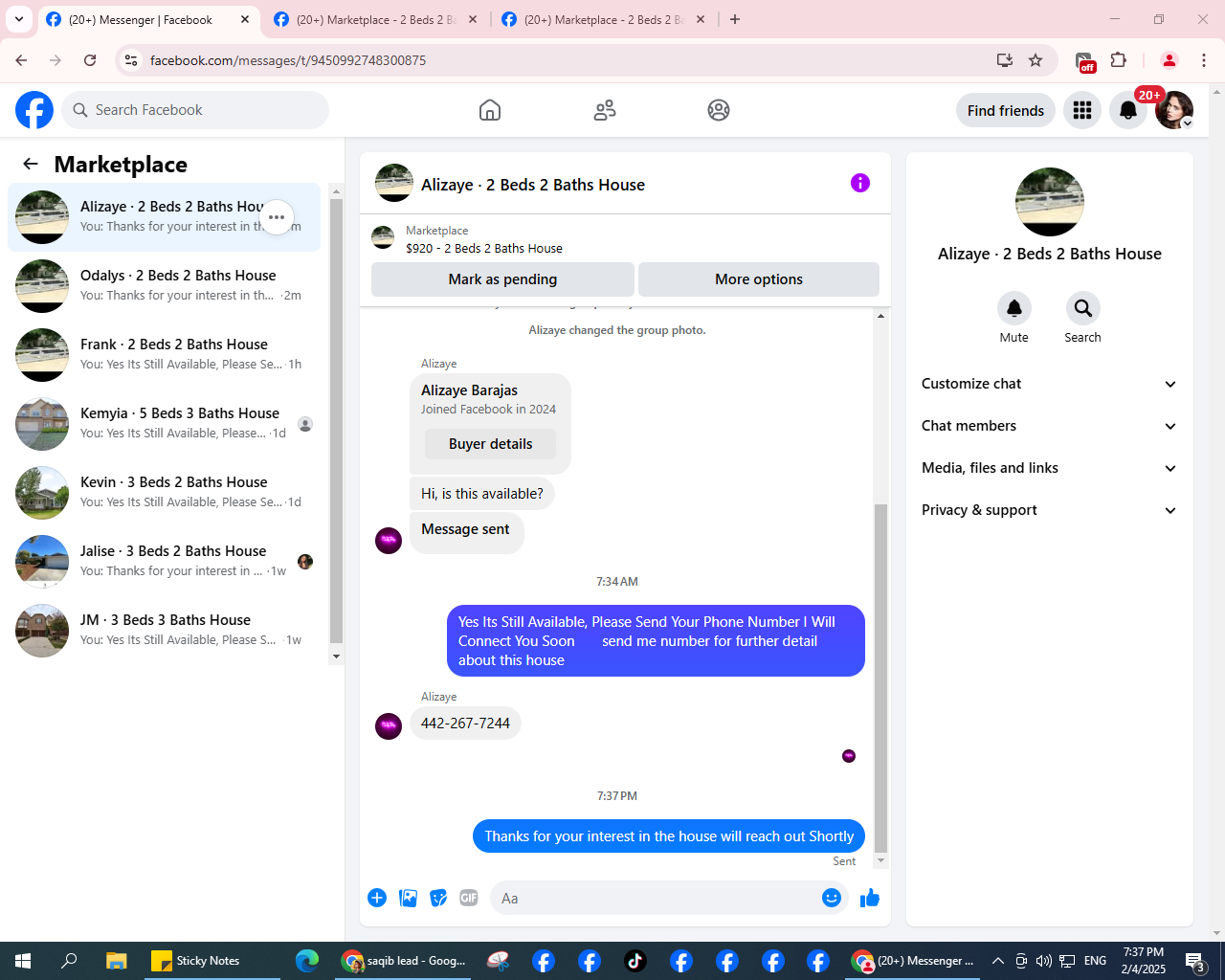The width and height of the screenshot is (1225, 980).
Task: Click the page vertical scrollbar down arrow
Action: click(1217, 933)
